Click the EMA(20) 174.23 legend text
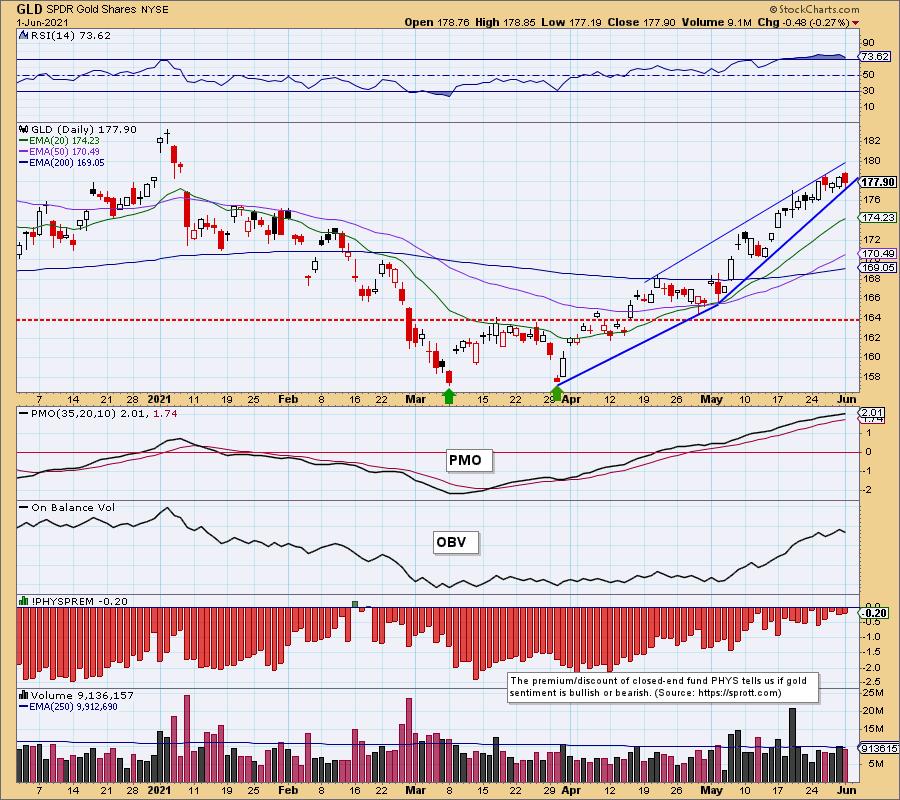 [64, 141]
